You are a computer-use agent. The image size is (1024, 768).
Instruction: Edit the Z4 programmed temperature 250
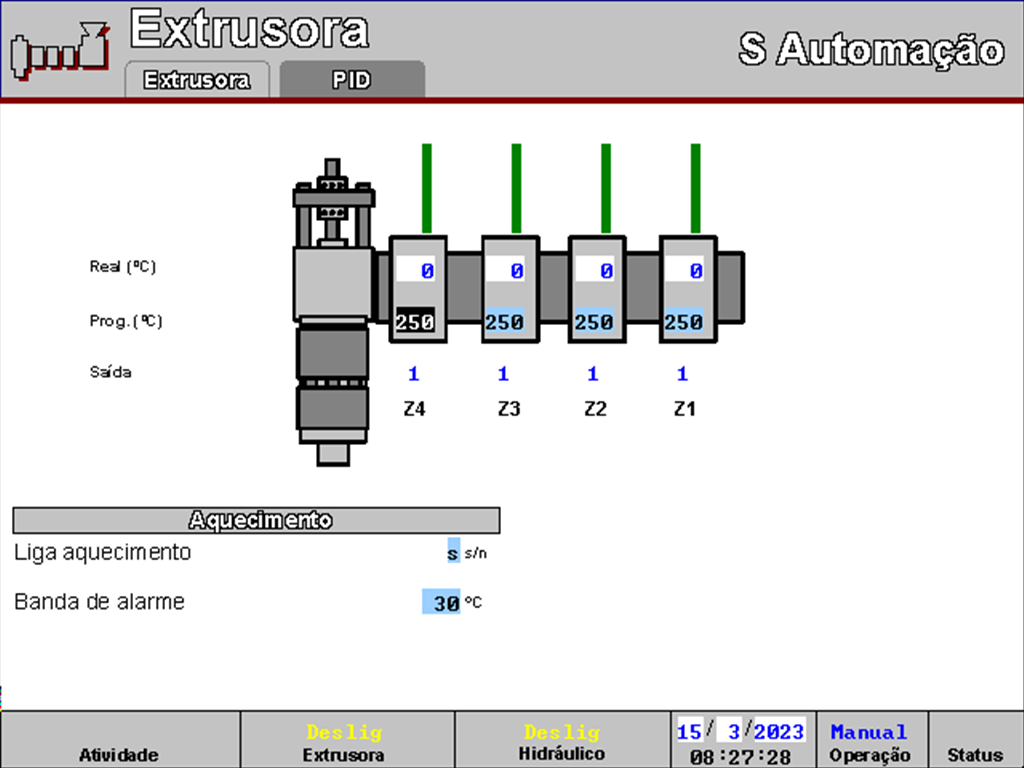click(x=414, y=322)
